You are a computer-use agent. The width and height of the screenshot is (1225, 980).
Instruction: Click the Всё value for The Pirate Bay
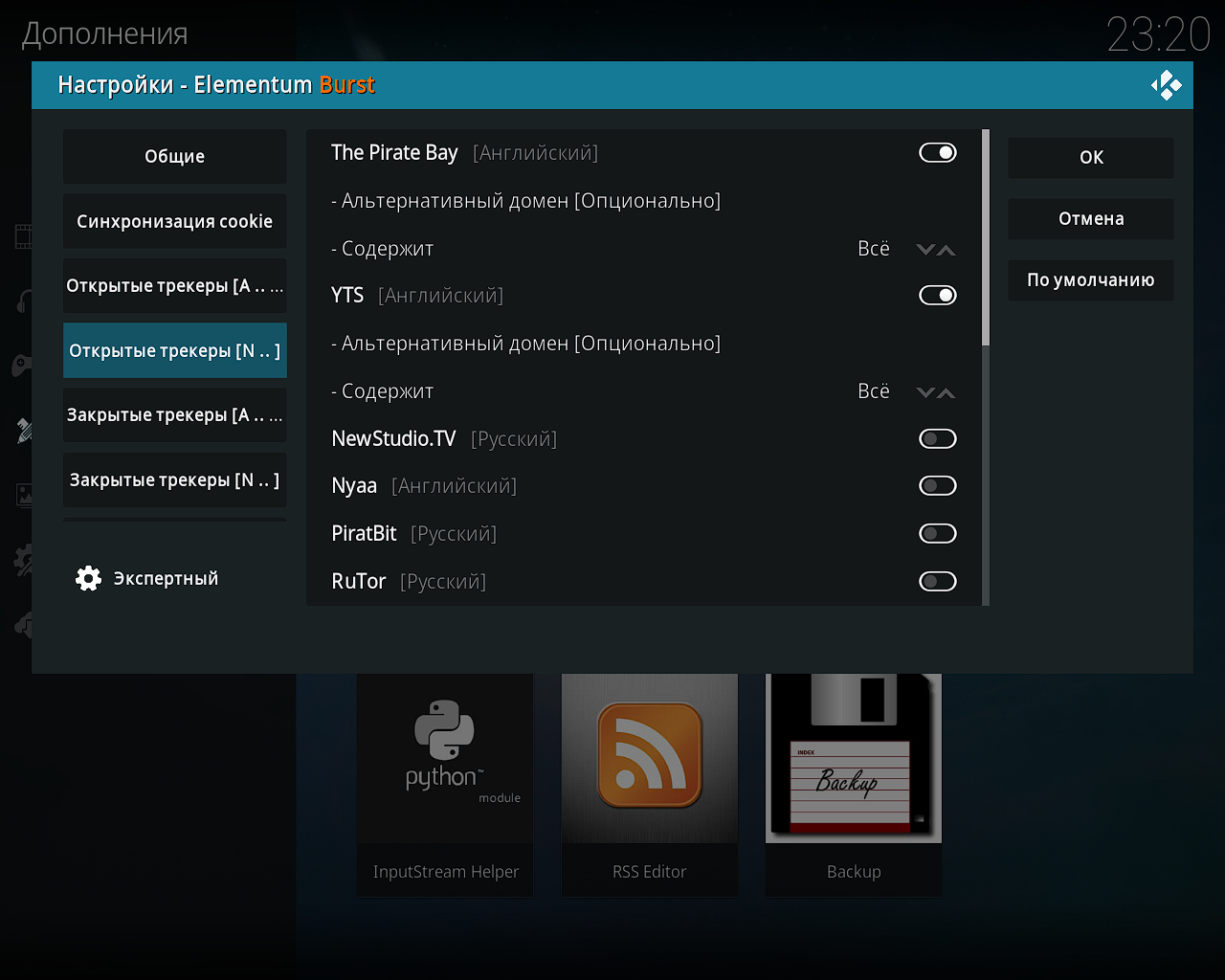click(x=873, y=249)
